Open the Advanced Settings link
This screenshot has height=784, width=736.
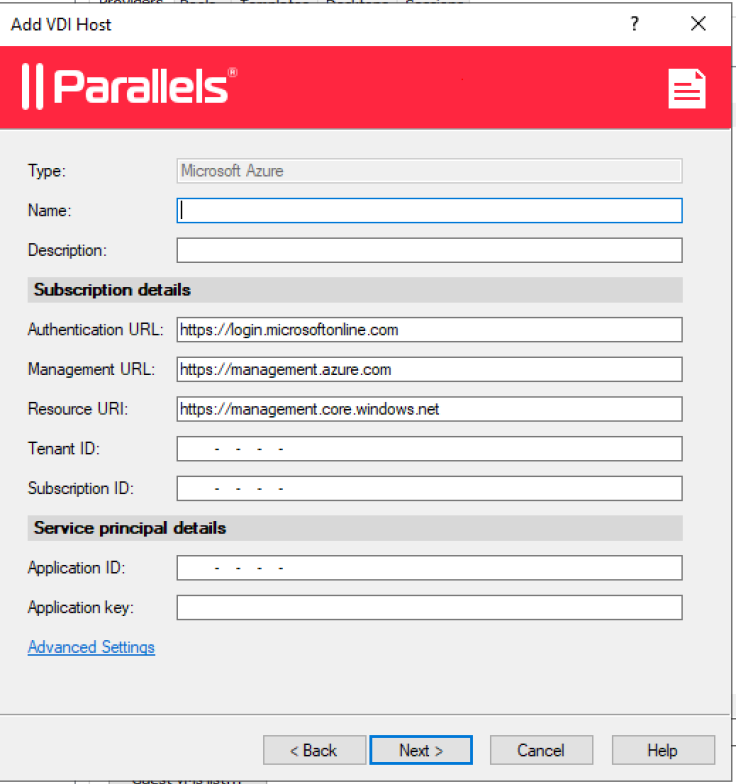91,647
